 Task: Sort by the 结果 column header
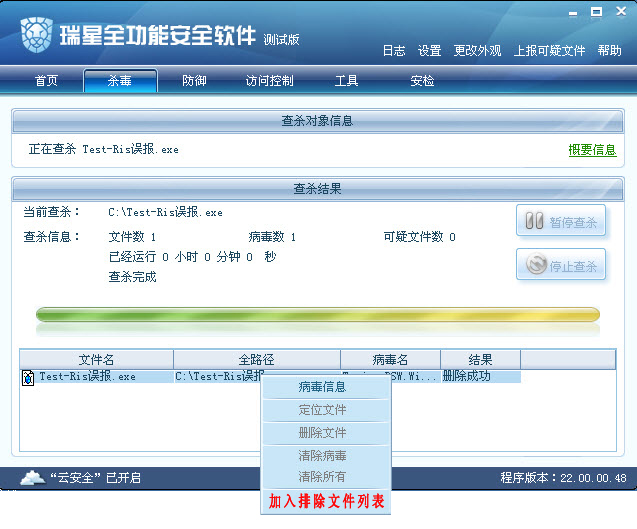click(x=481, y=360)
